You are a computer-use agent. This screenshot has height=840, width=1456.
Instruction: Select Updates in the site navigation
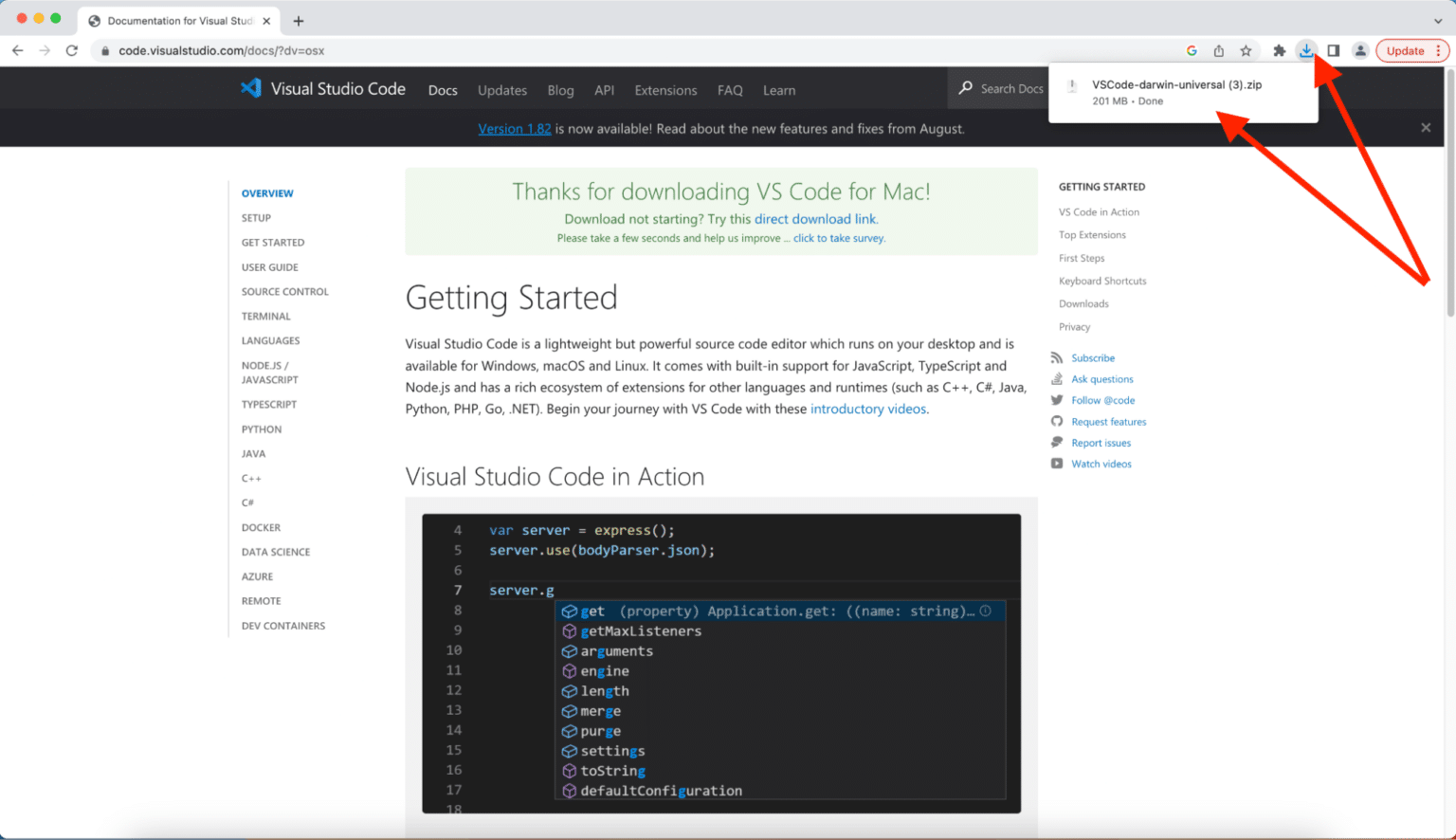tap(502, 90)
